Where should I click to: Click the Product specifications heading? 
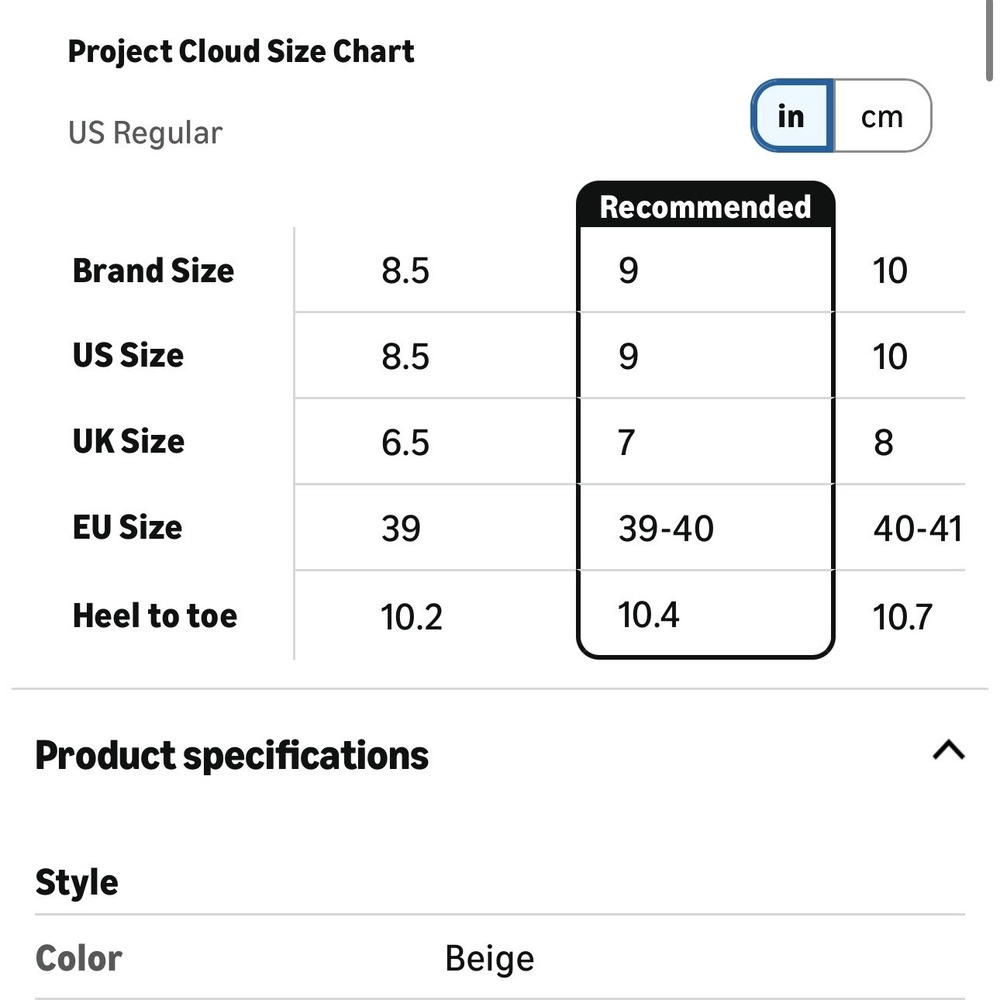click(x=232, y=756)
